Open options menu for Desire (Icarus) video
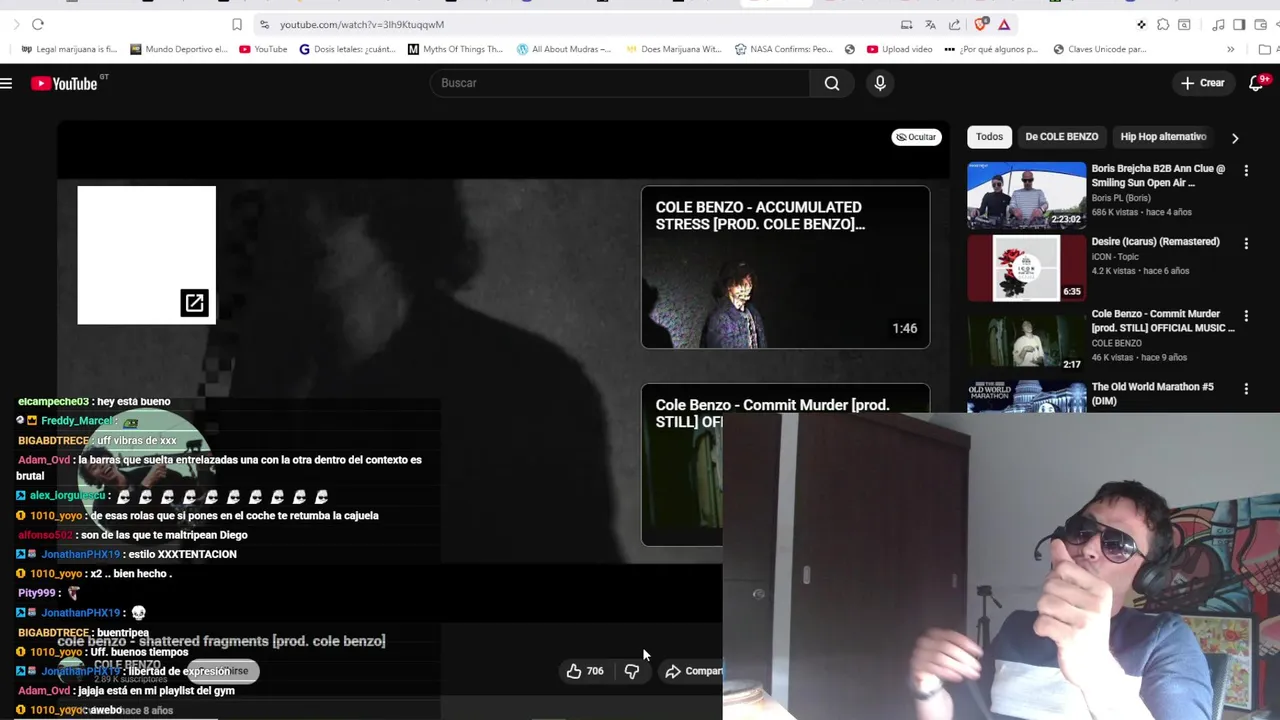 click(1246, 244)
